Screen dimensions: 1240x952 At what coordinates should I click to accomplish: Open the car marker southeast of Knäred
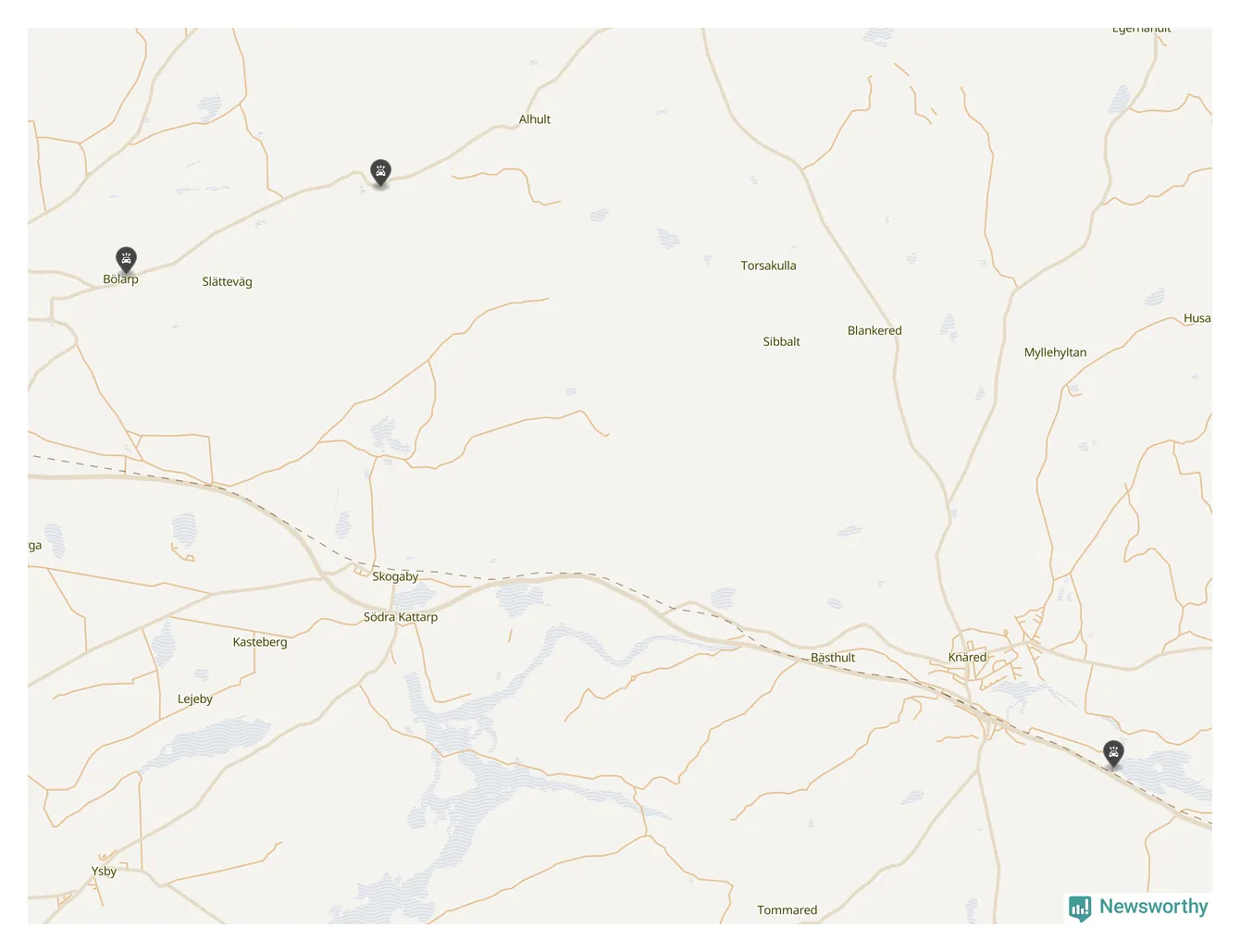click(1113, 753)
